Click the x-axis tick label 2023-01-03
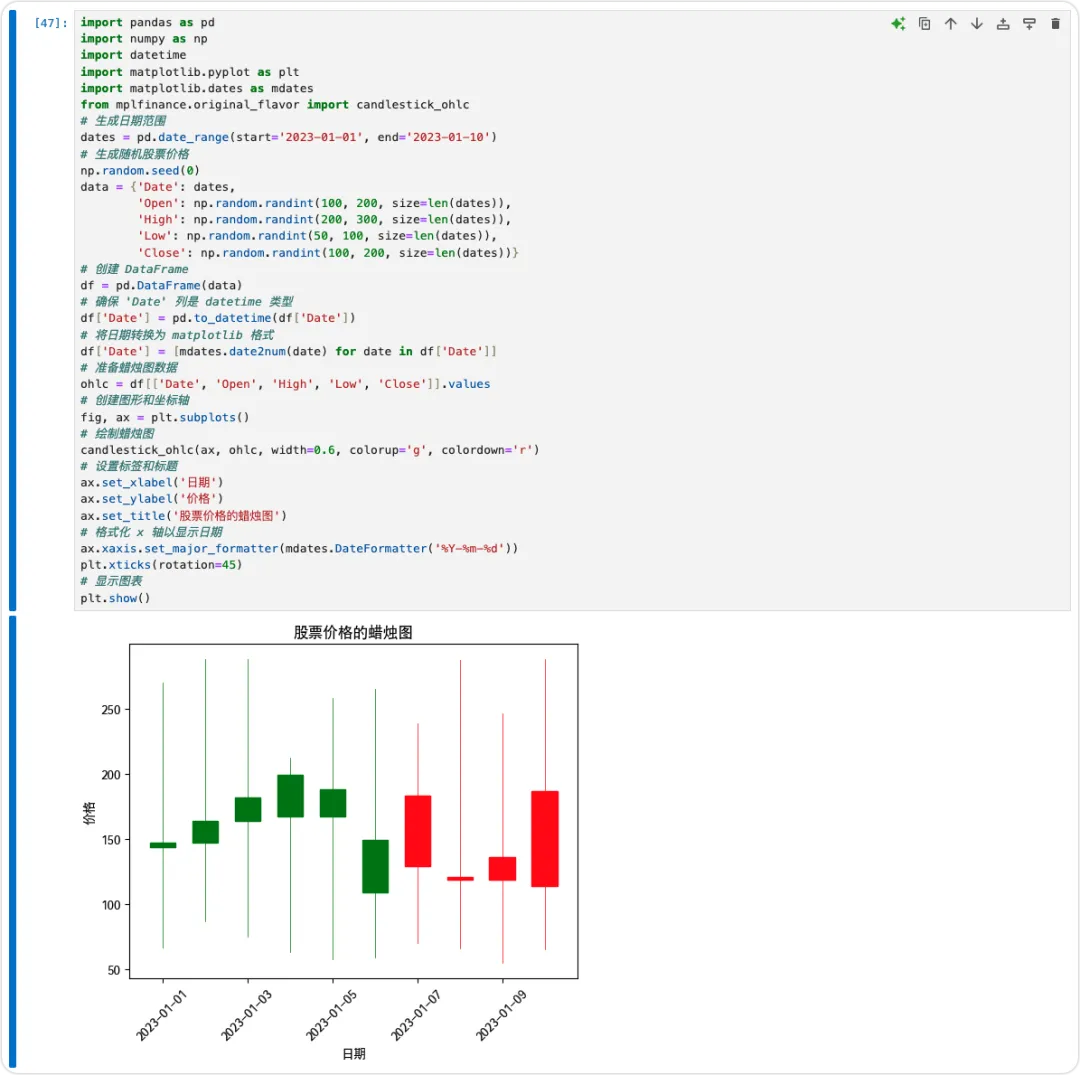Screen dimensions: 1080x1075 [x=247, y=1016]
